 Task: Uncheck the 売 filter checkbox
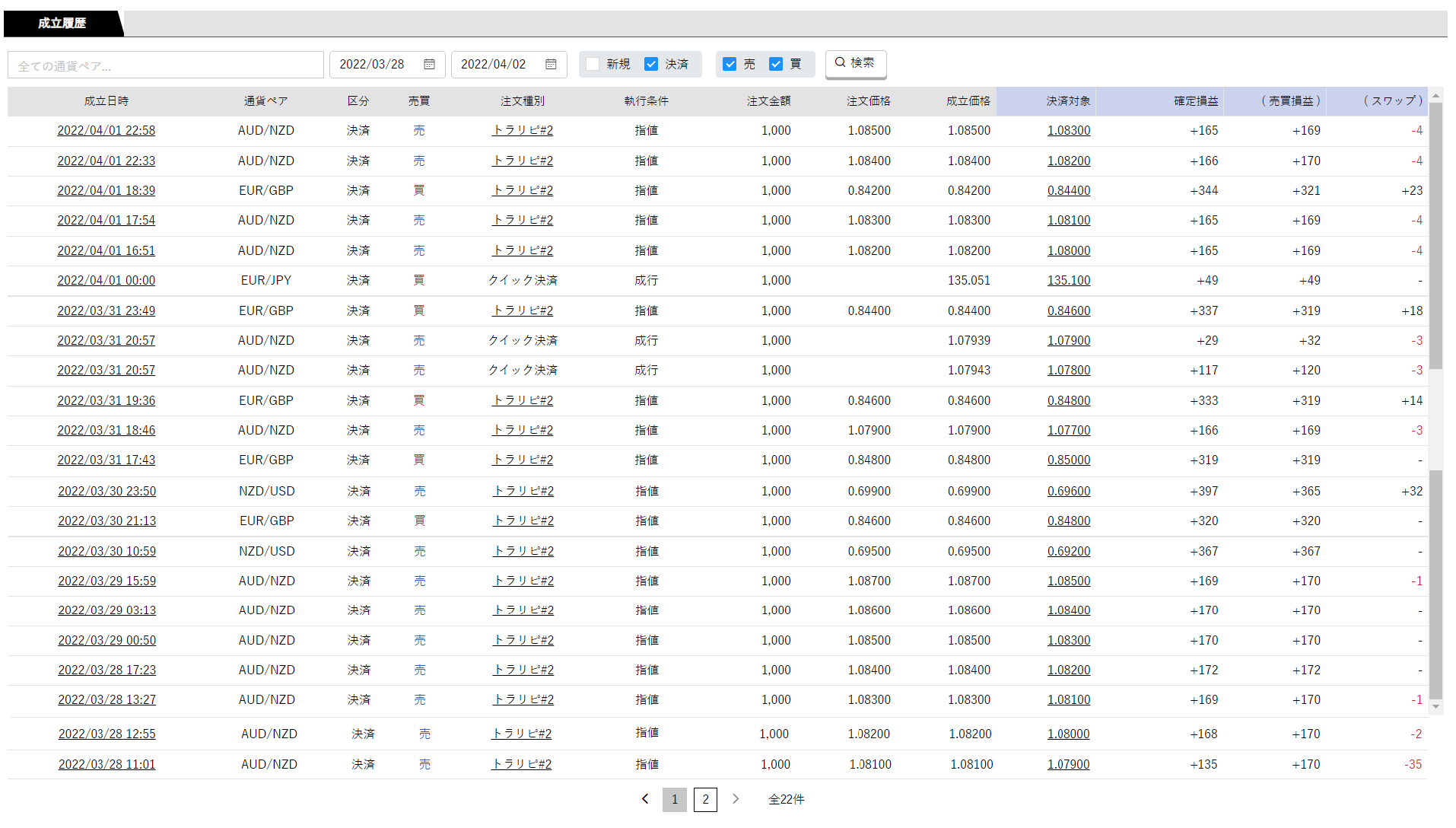point(730,65)
